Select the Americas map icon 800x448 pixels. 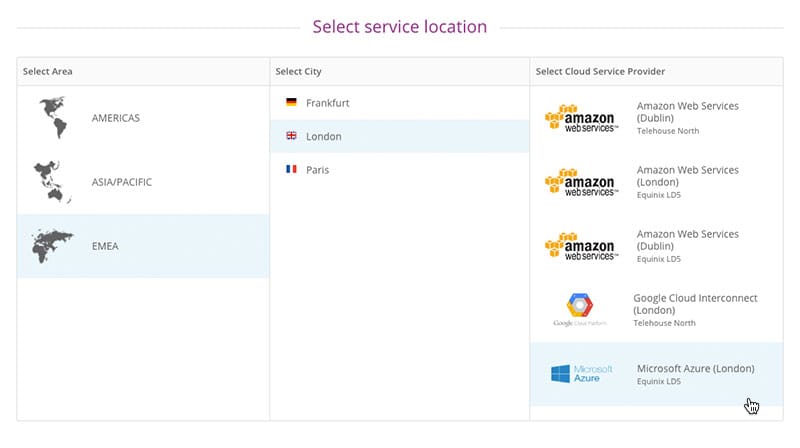coord(54,117)
